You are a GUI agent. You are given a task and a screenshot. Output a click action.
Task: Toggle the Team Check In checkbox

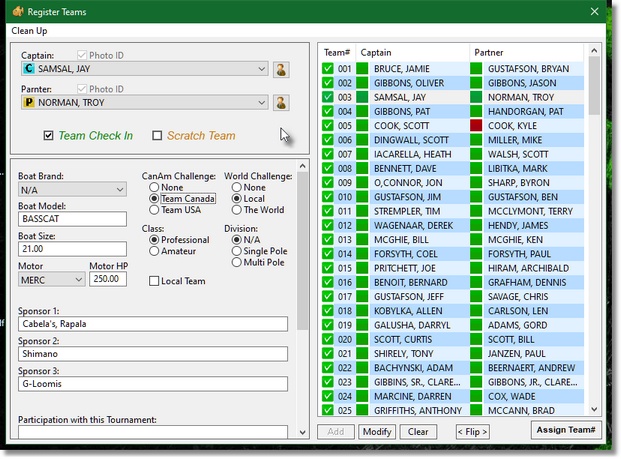(49, 136)
